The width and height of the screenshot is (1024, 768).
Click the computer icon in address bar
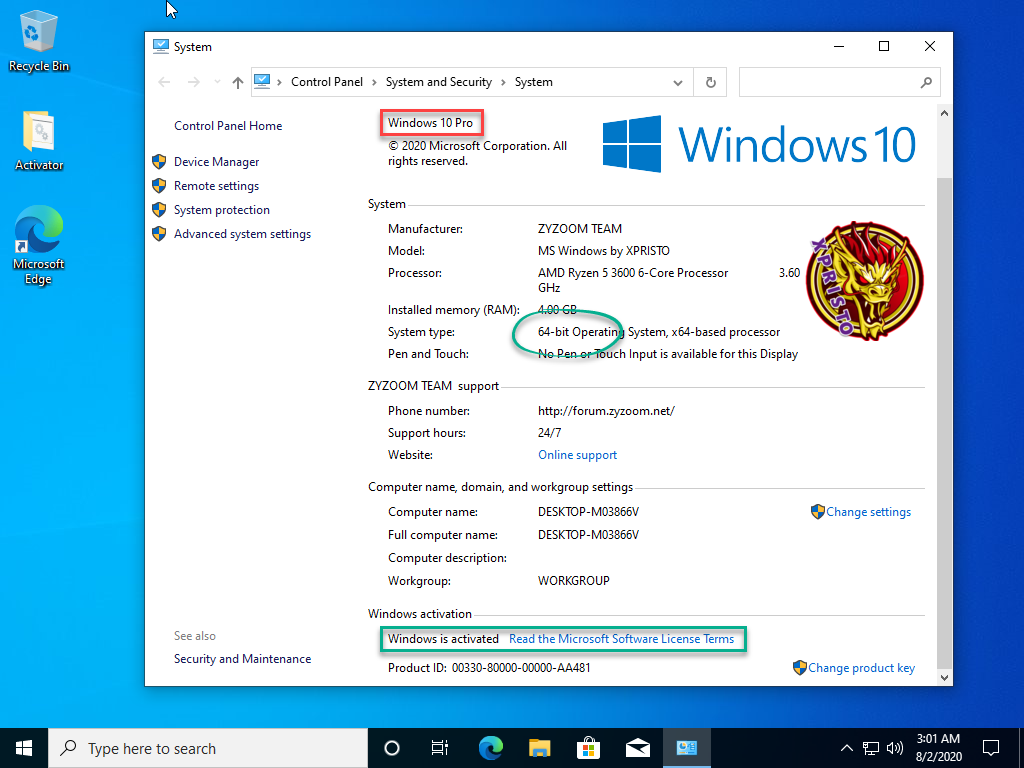pos(262,82)
